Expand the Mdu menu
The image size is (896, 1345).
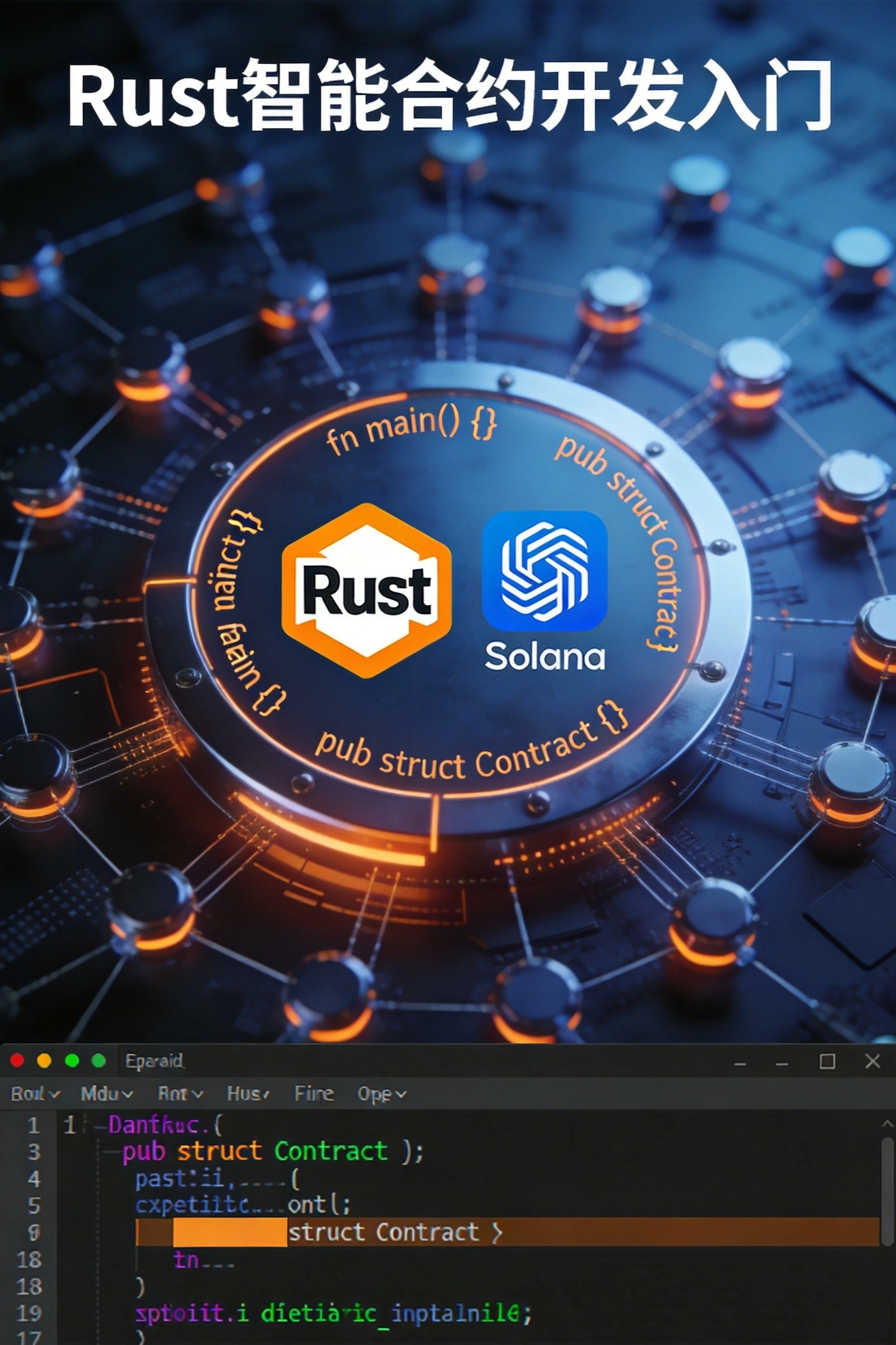pyautogui.click(x=107, y=1093)
